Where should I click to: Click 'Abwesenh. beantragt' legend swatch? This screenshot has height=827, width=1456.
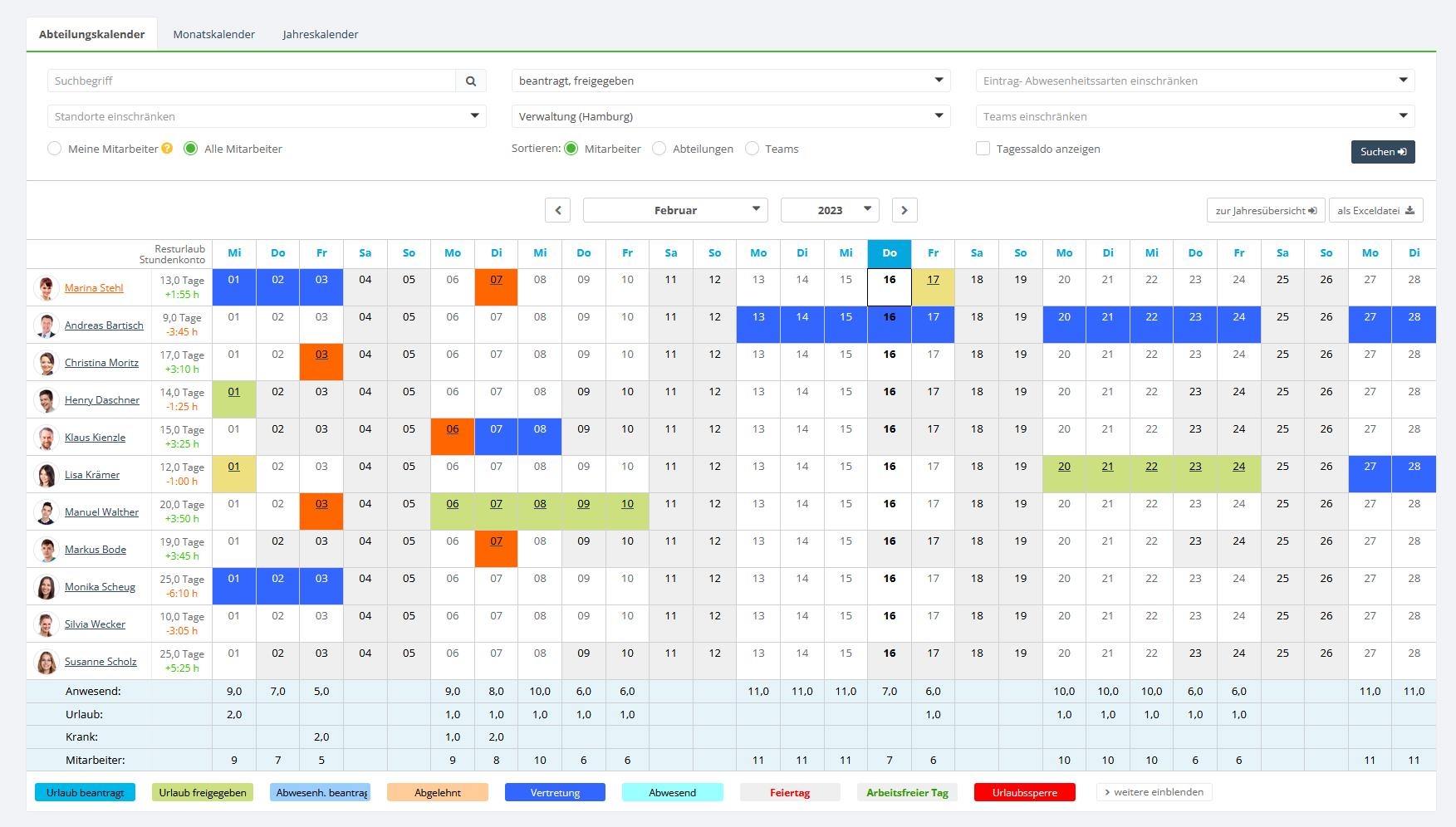click(321, 793)
